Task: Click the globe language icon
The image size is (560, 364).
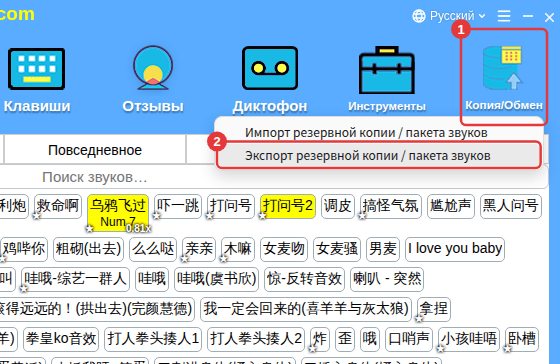Action: coord(419,16)
